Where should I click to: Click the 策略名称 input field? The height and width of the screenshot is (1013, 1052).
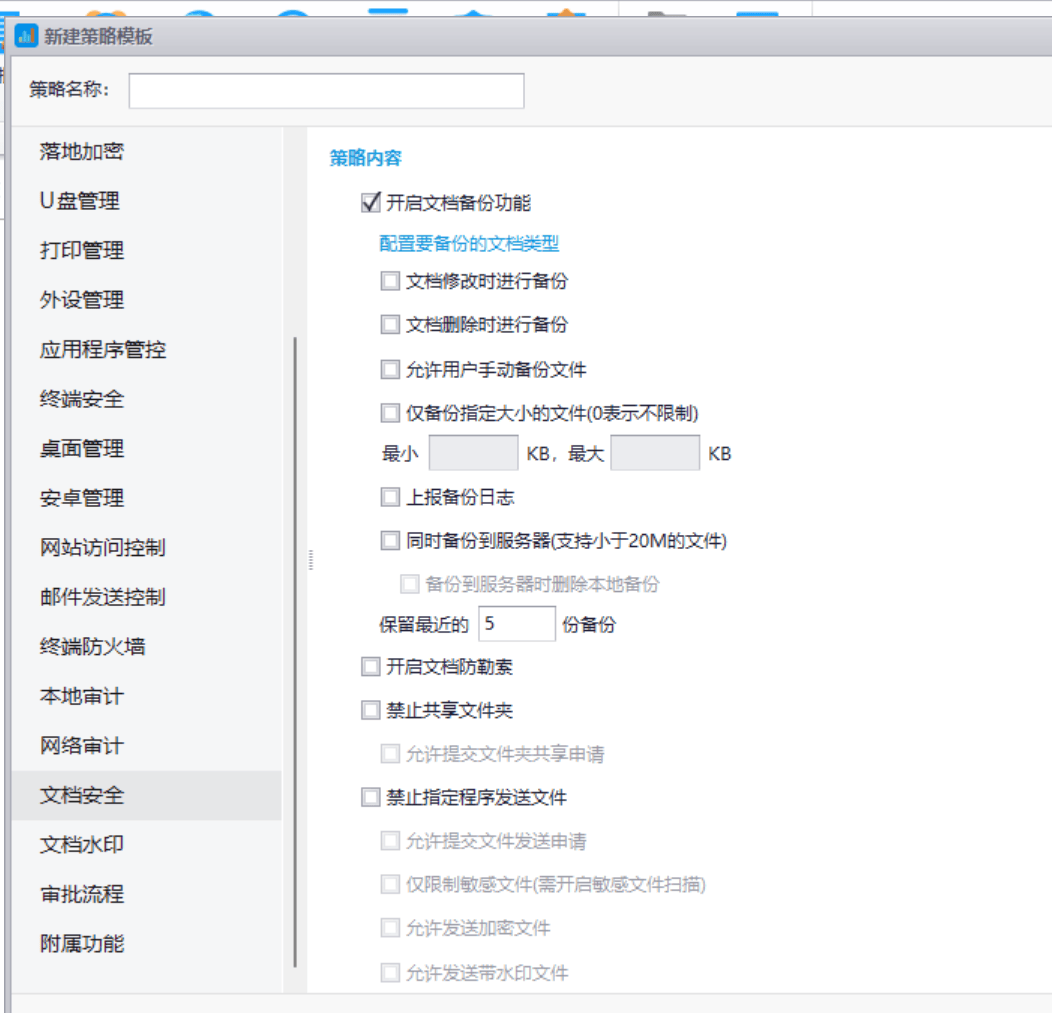pos(327,90)
